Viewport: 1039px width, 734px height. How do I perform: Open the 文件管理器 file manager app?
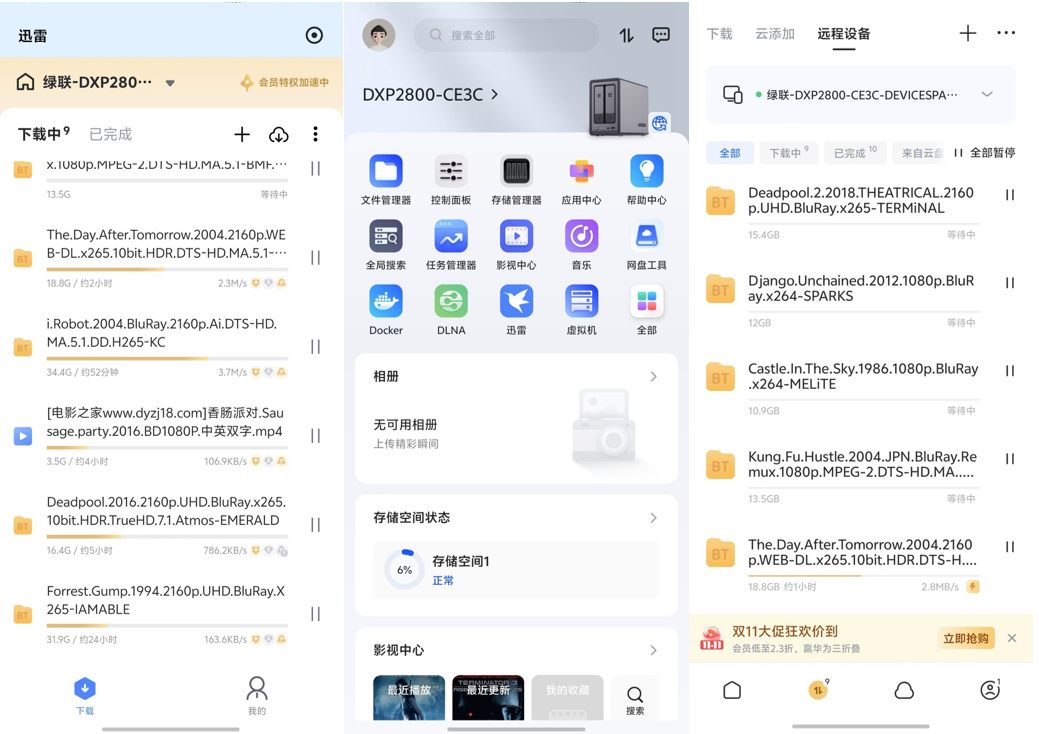[x=386, y=172]
